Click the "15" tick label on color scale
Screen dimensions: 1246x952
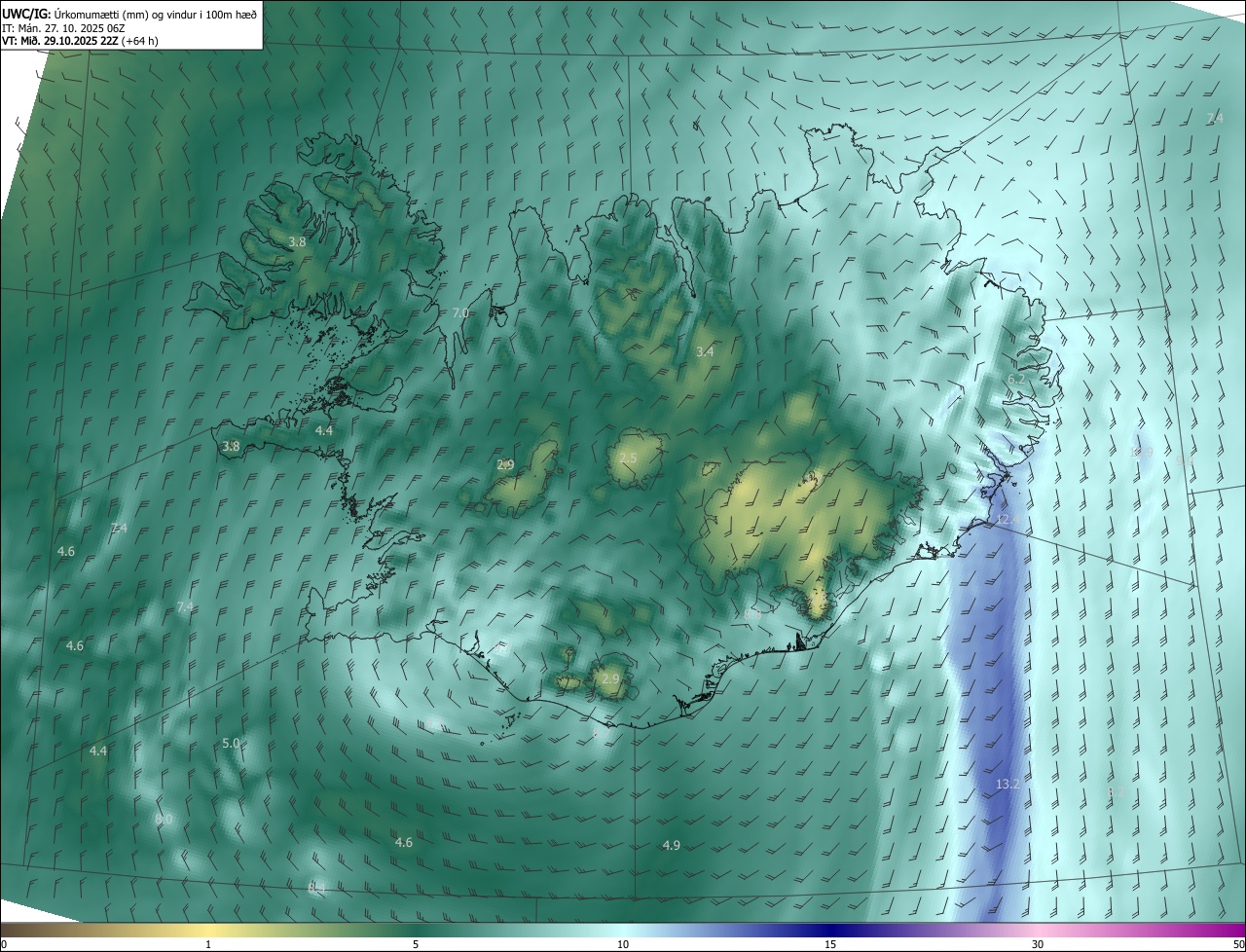(830, 945)
